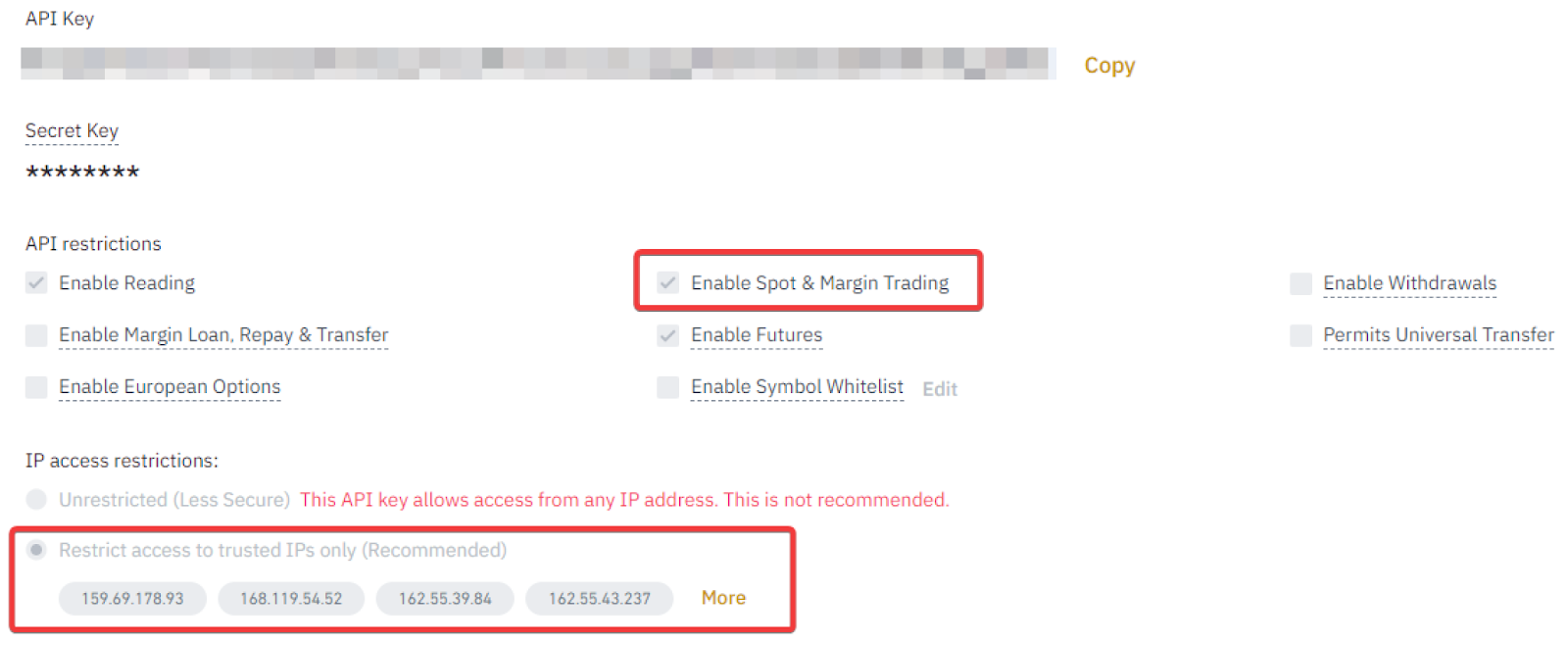Click the Enable Withdrawals label text

point(1409,283)
